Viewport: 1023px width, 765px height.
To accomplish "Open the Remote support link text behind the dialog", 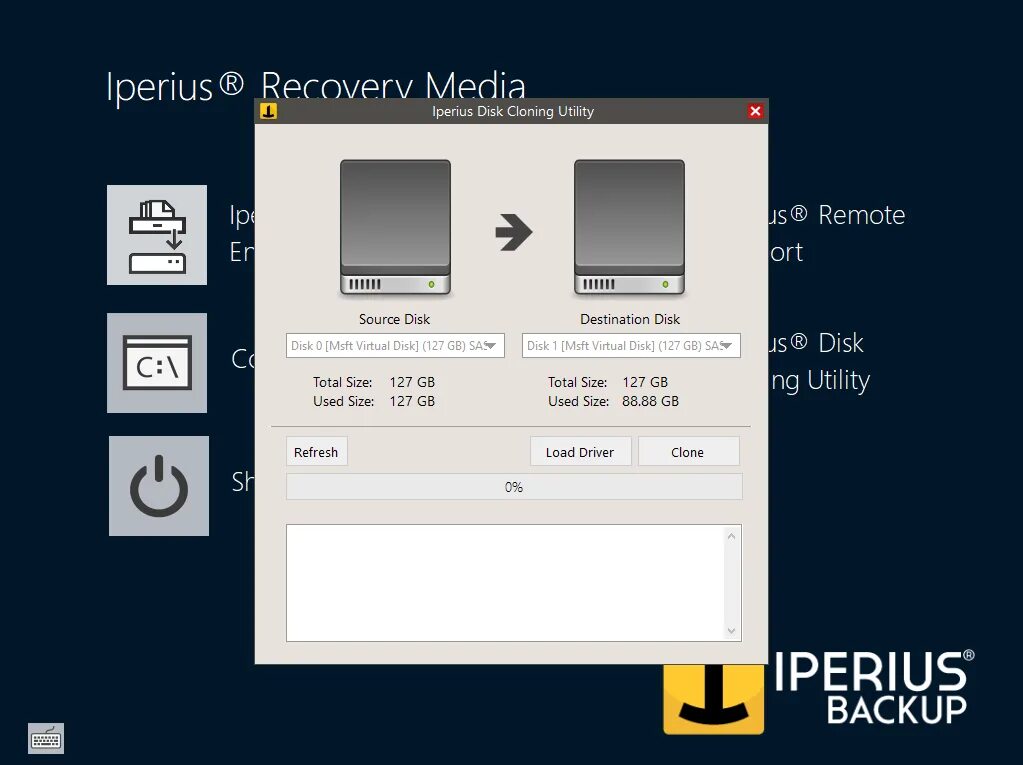I will coord(837,233).
